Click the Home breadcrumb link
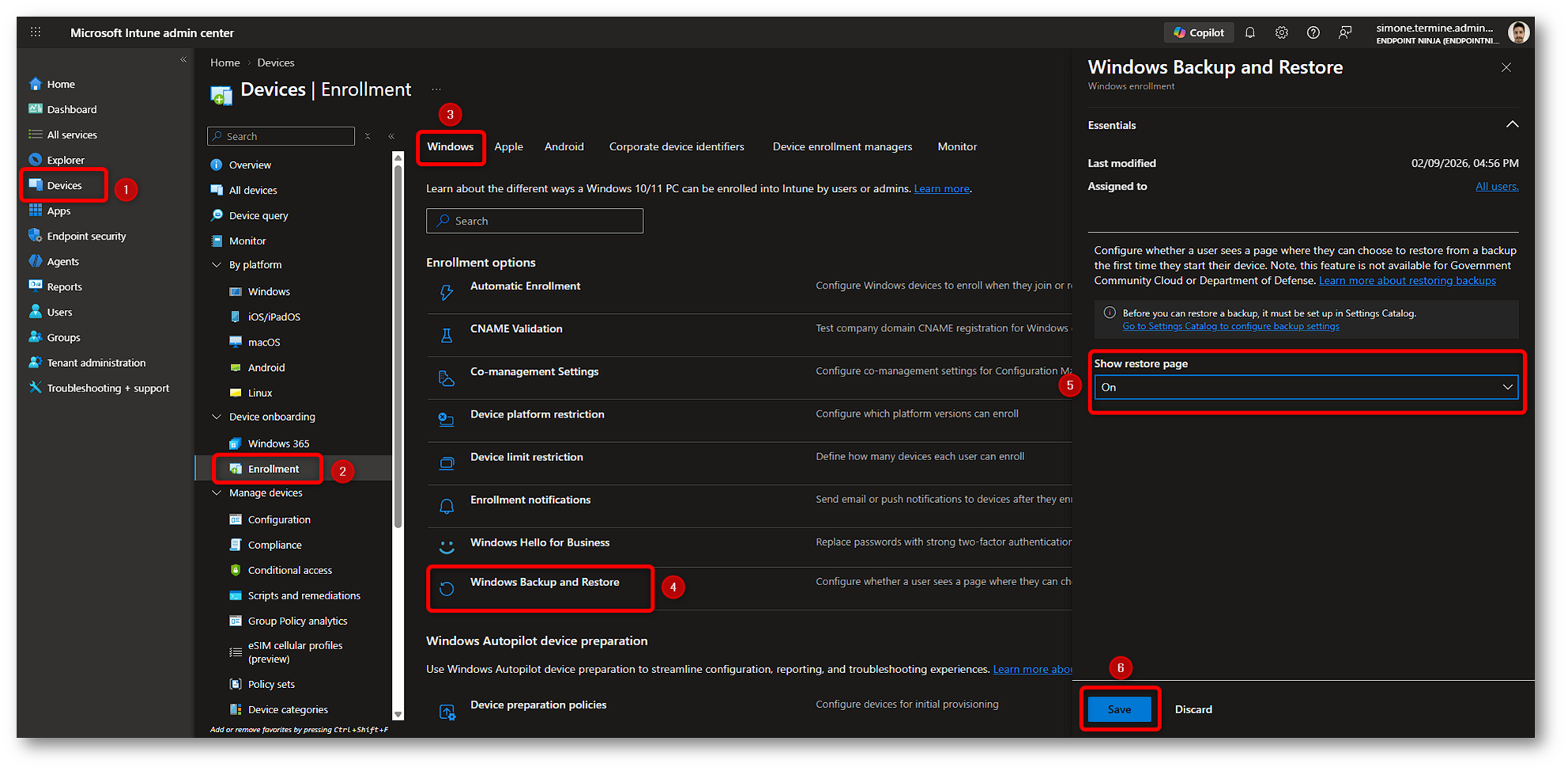Viewport: 1568px width, 771px height. tap(225, 62)
